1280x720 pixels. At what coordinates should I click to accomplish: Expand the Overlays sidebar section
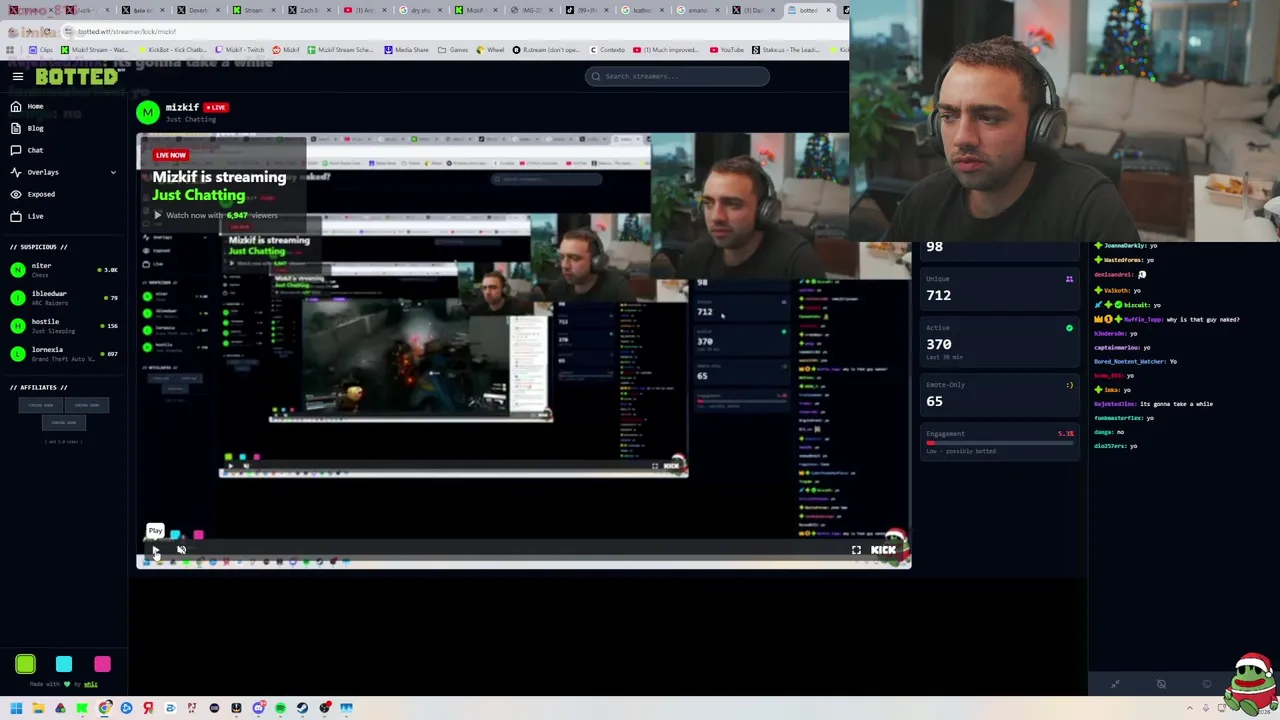(63, 172)
